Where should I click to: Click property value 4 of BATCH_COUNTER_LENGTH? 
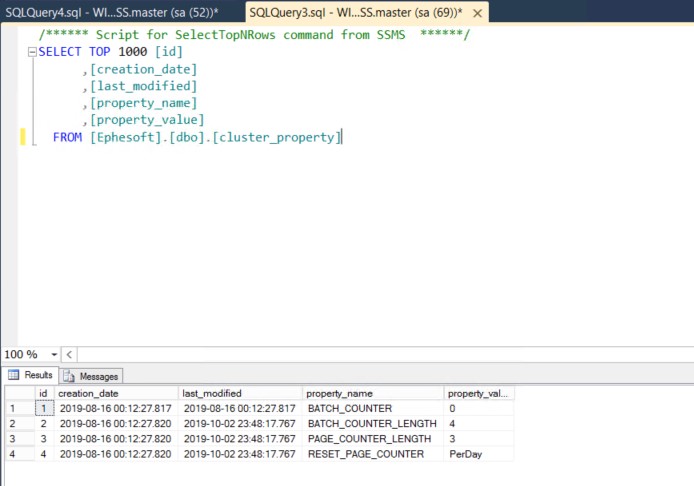coord(479,424)
